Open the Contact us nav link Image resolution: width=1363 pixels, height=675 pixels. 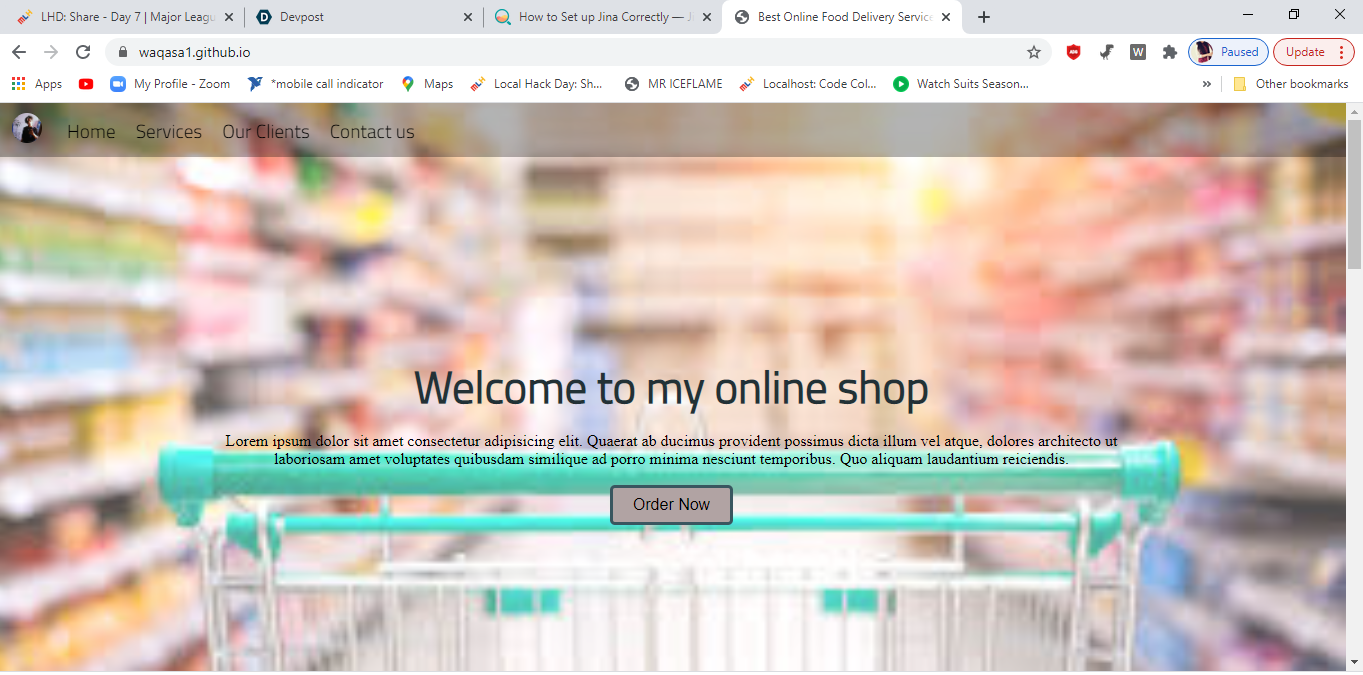click(x=372, y=132)
